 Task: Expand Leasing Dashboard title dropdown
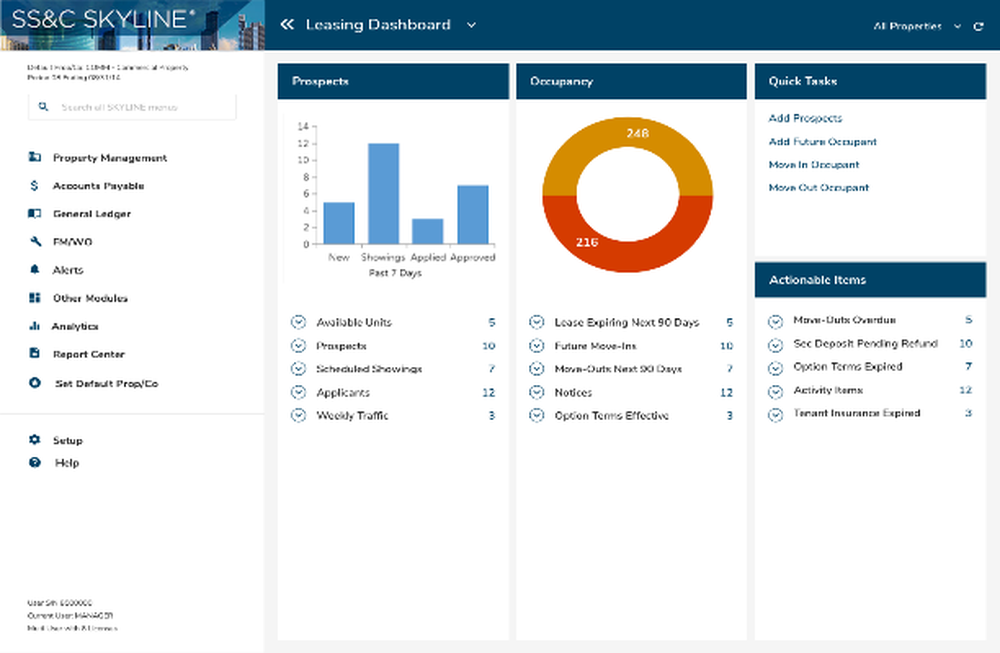(x=471, y=26)
